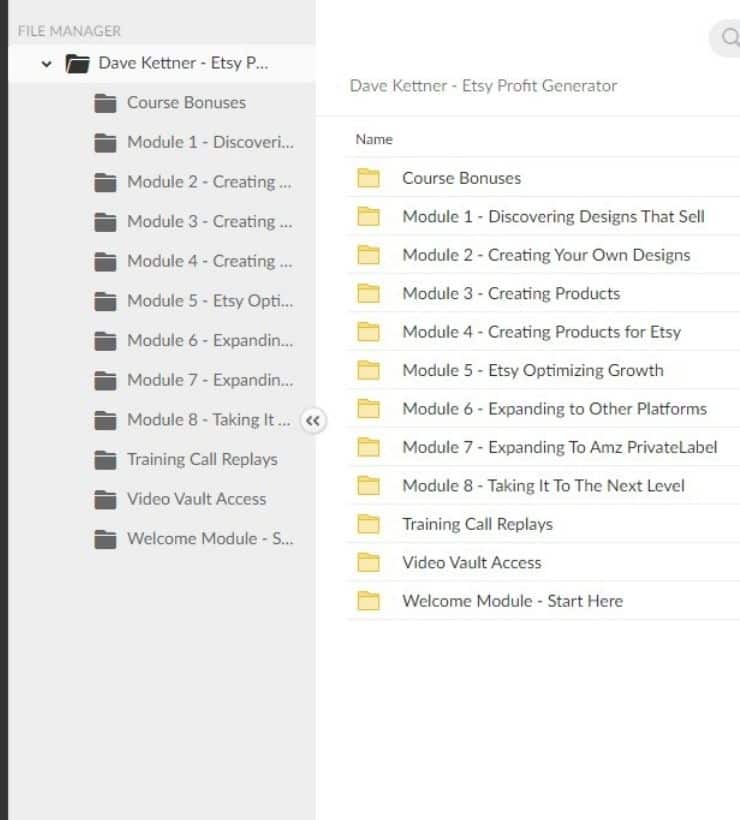
Task: Sort the list by the Name column header
Action: [x=374, y=139]
